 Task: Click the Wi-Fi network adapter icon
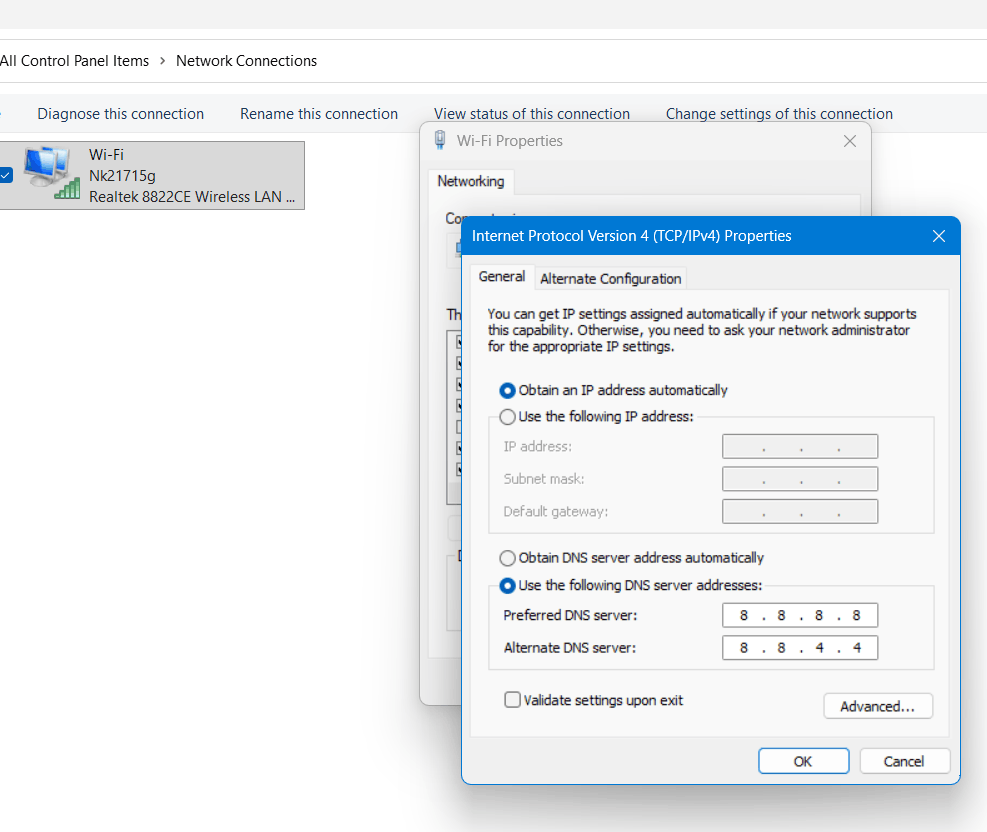point(52,173)
